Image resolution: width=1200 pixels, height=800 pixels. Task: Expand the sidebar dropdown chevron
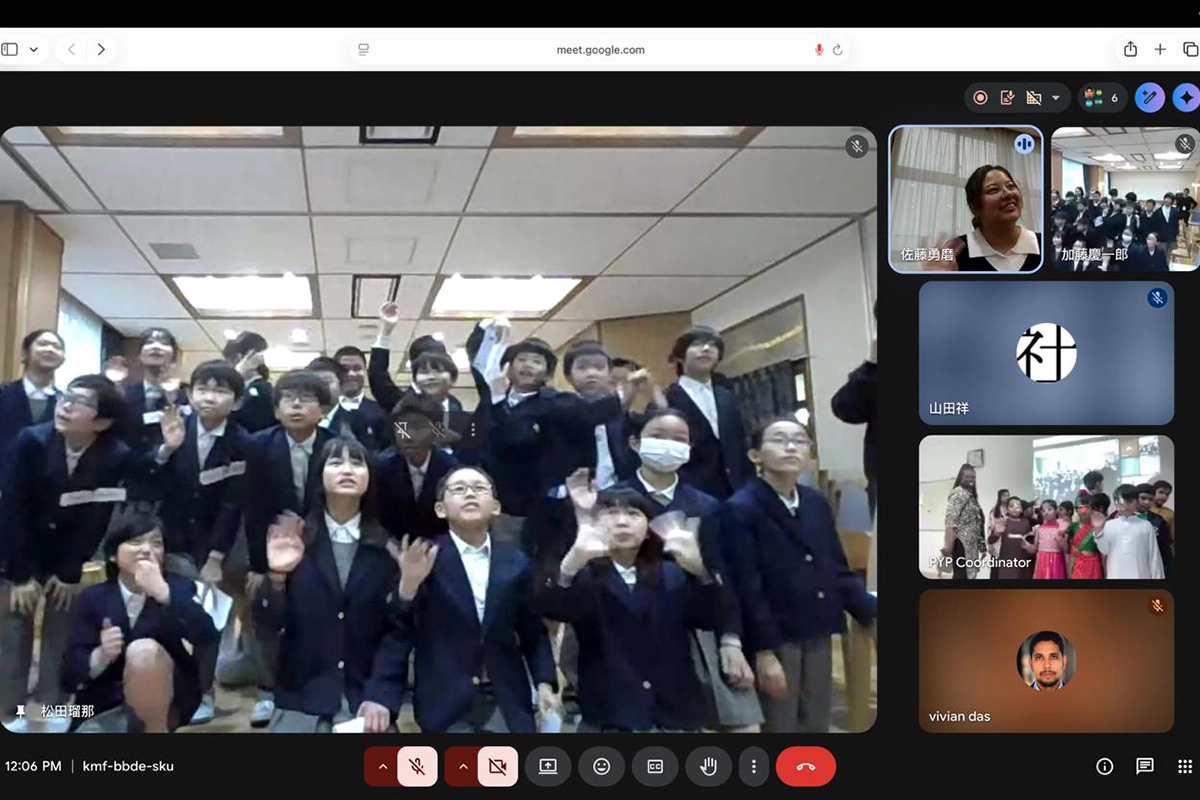(34, 49)
